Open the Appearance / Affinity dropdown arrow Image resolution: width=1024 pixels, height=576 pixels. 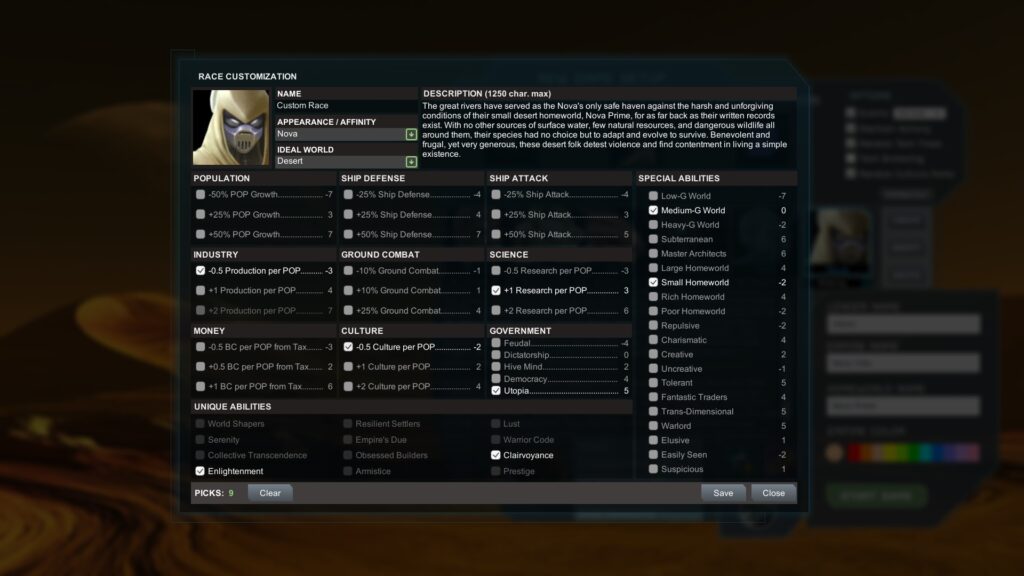(411, 134)
